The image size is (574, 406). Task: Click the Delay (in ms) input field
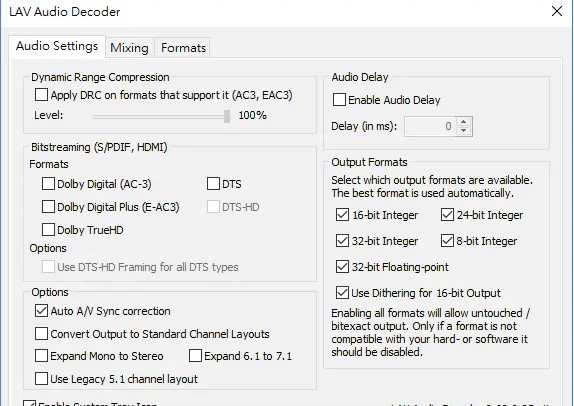pos(430,126)
